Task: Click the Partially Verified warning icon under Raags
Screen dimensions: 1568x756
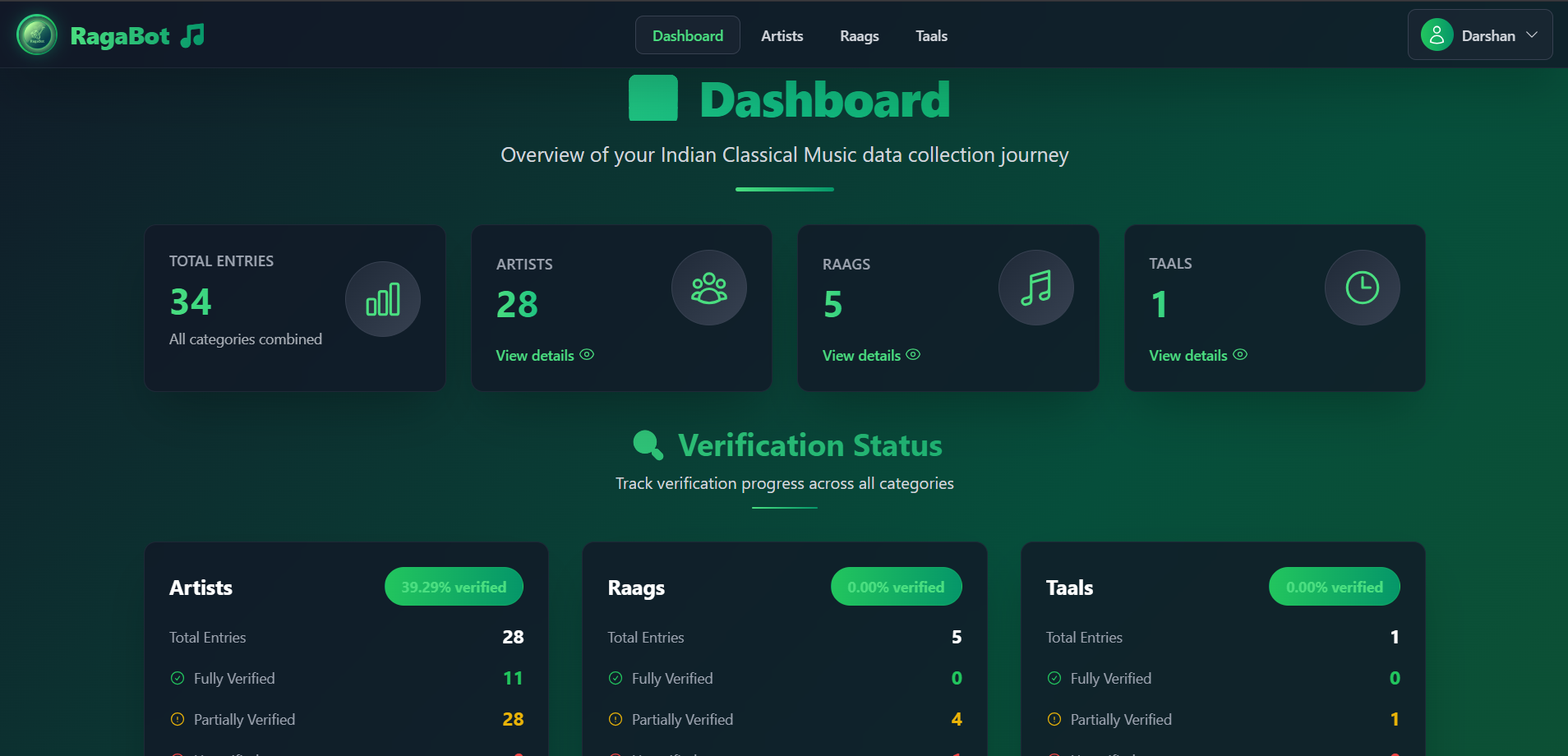Action: pyautogui.click(x=615, y=719)
